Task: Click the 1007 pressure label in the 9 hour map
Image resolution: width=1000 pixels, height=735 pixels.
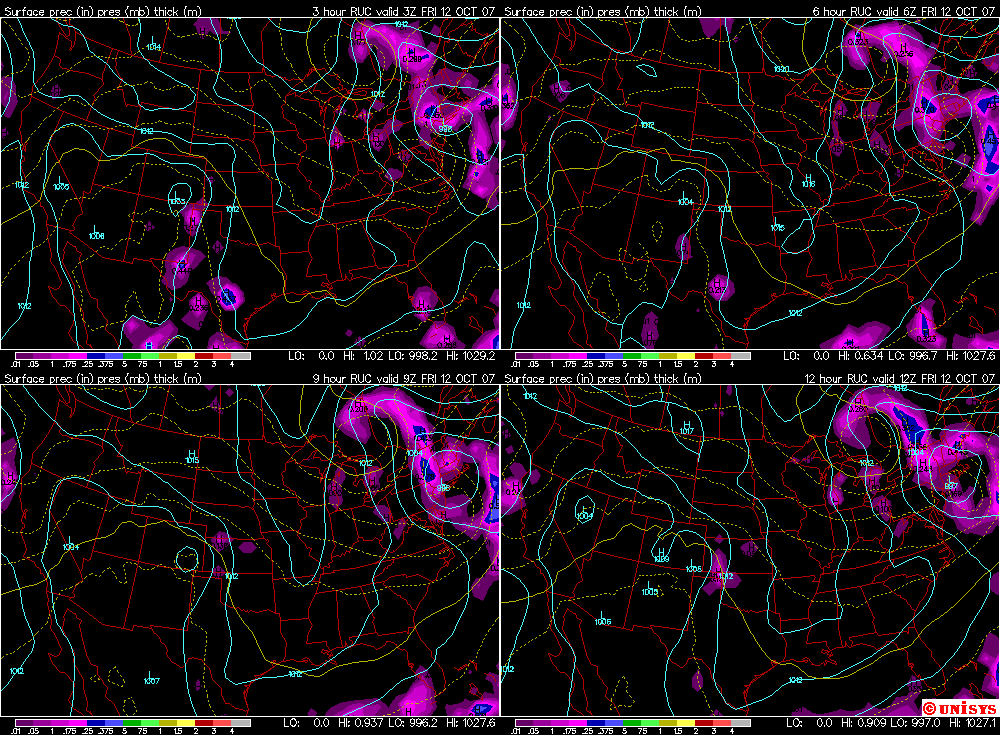Action: [x=151, y=680]
